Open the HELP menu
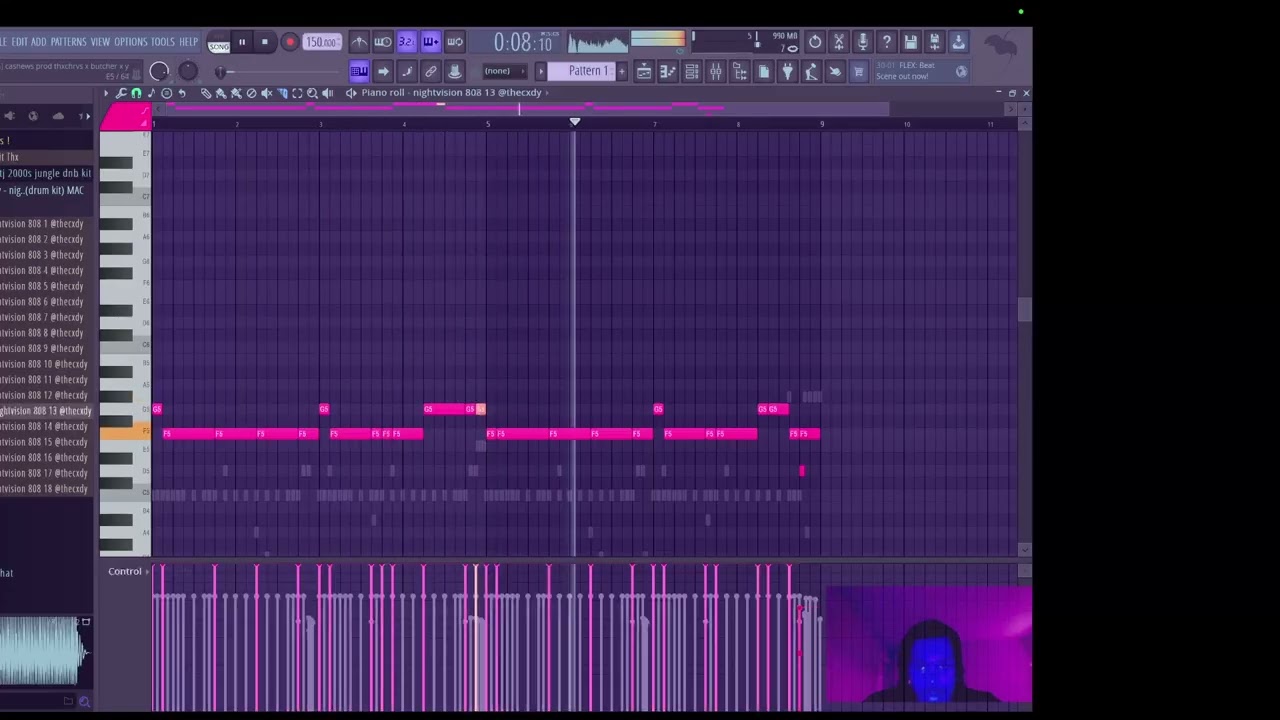Viewport: 1280px width, 720px height. coord(189,42)
